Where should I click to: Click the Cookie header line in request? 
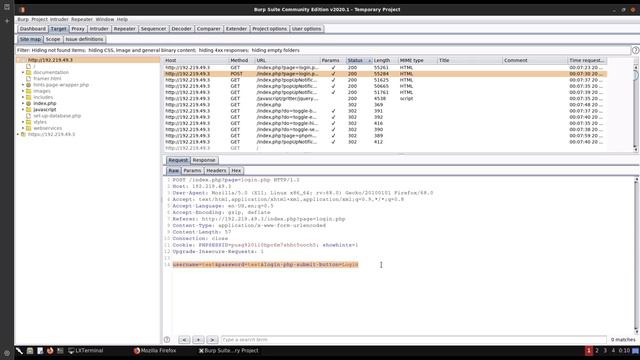(265, 245)
